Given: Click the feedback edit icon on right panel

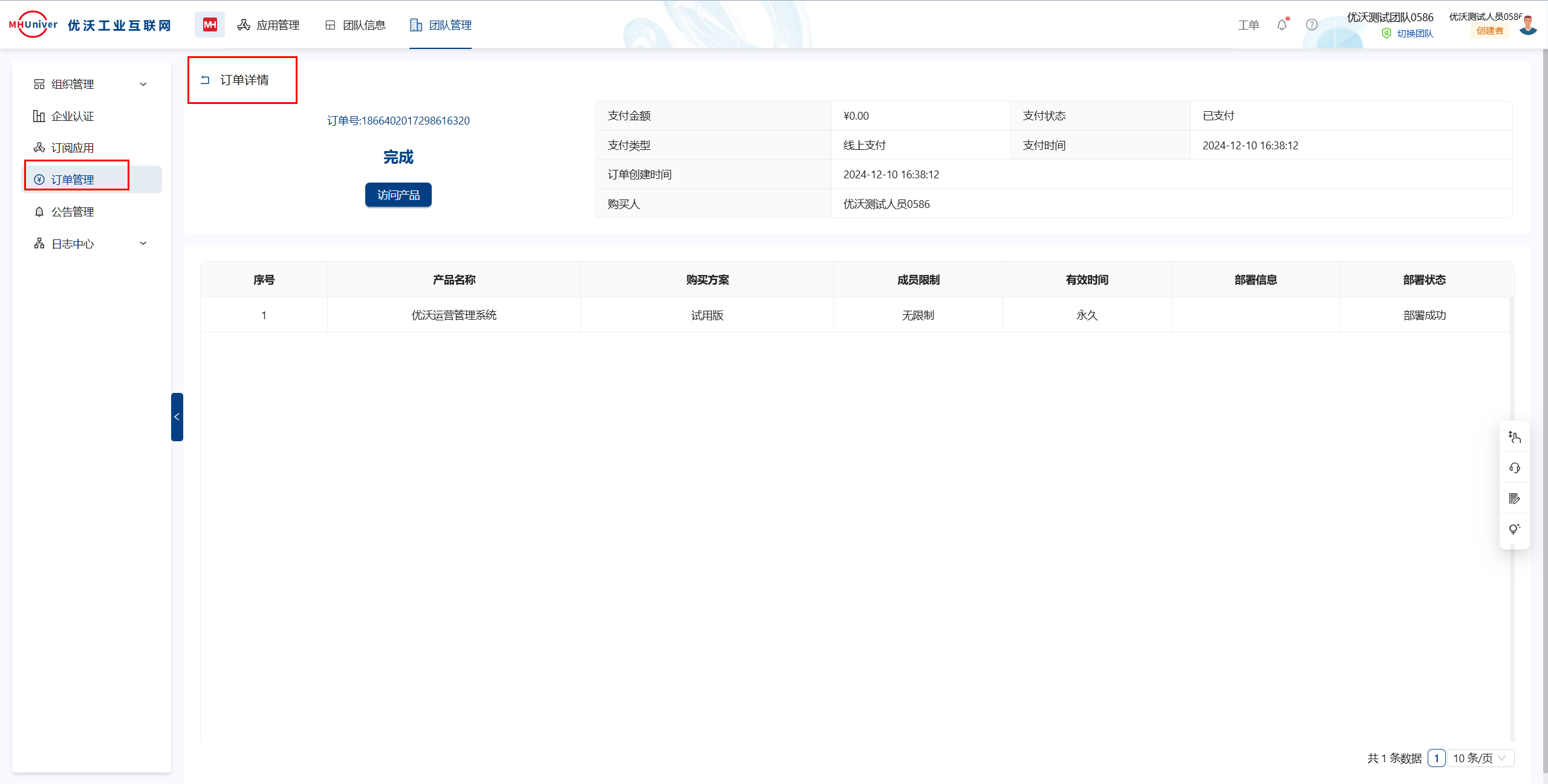Looking at the screenshot, I should pos(1514,499).
